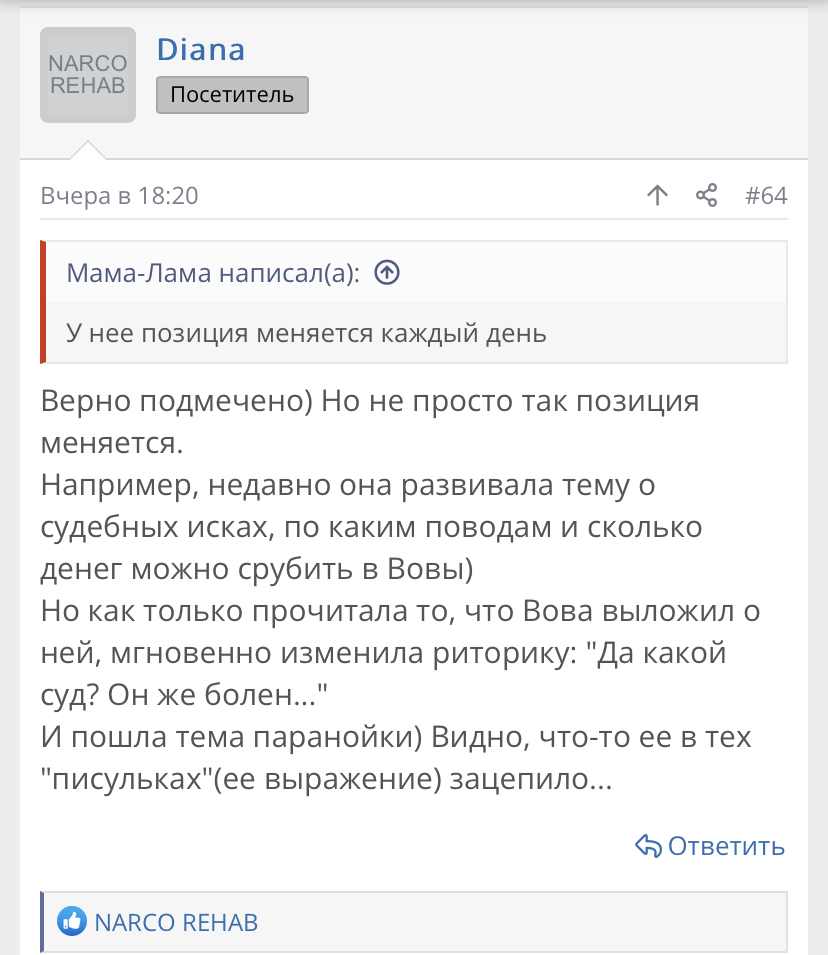Click the #64 post permalink

point(766,196)
